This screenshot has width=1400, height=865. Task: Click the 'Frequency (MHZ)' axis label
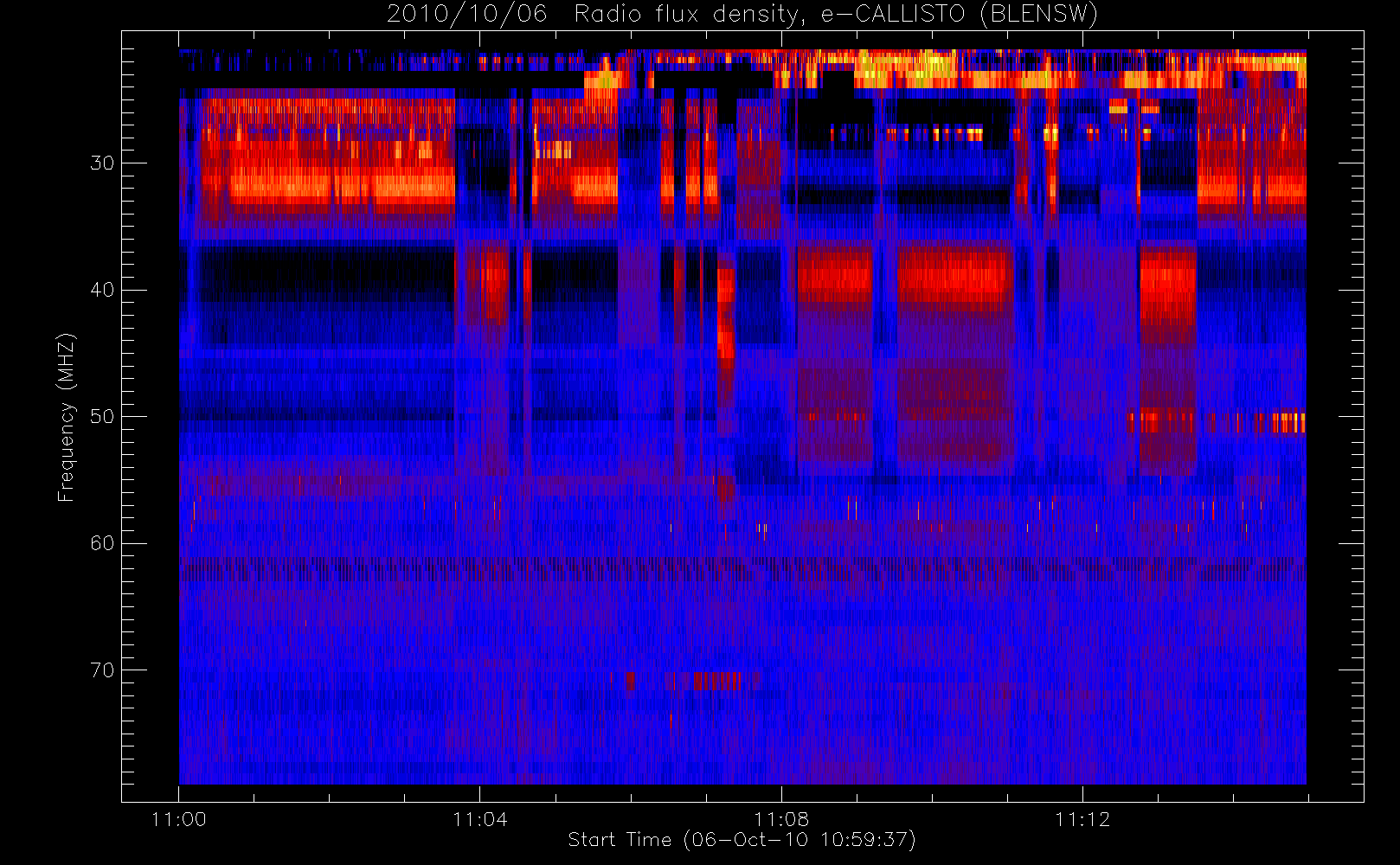point(67,417)
